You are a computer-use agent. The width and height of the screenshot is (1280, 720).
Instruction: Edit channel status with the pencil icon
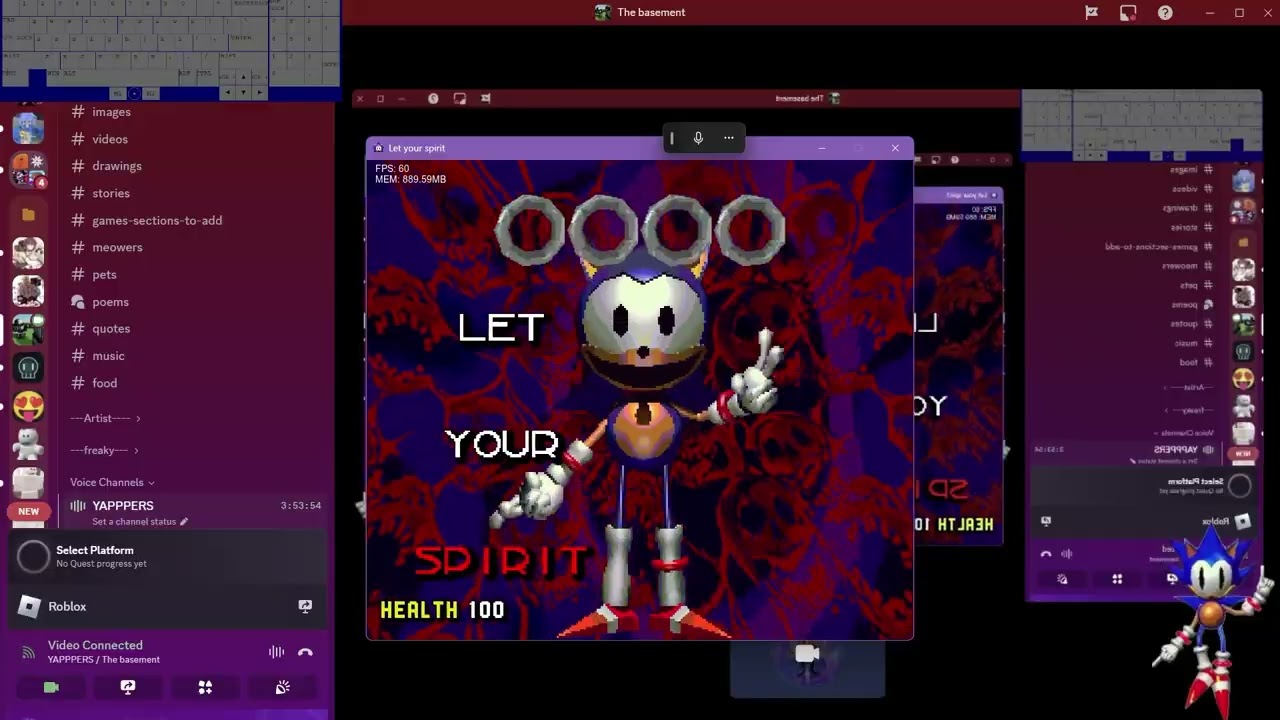[184, 521]
